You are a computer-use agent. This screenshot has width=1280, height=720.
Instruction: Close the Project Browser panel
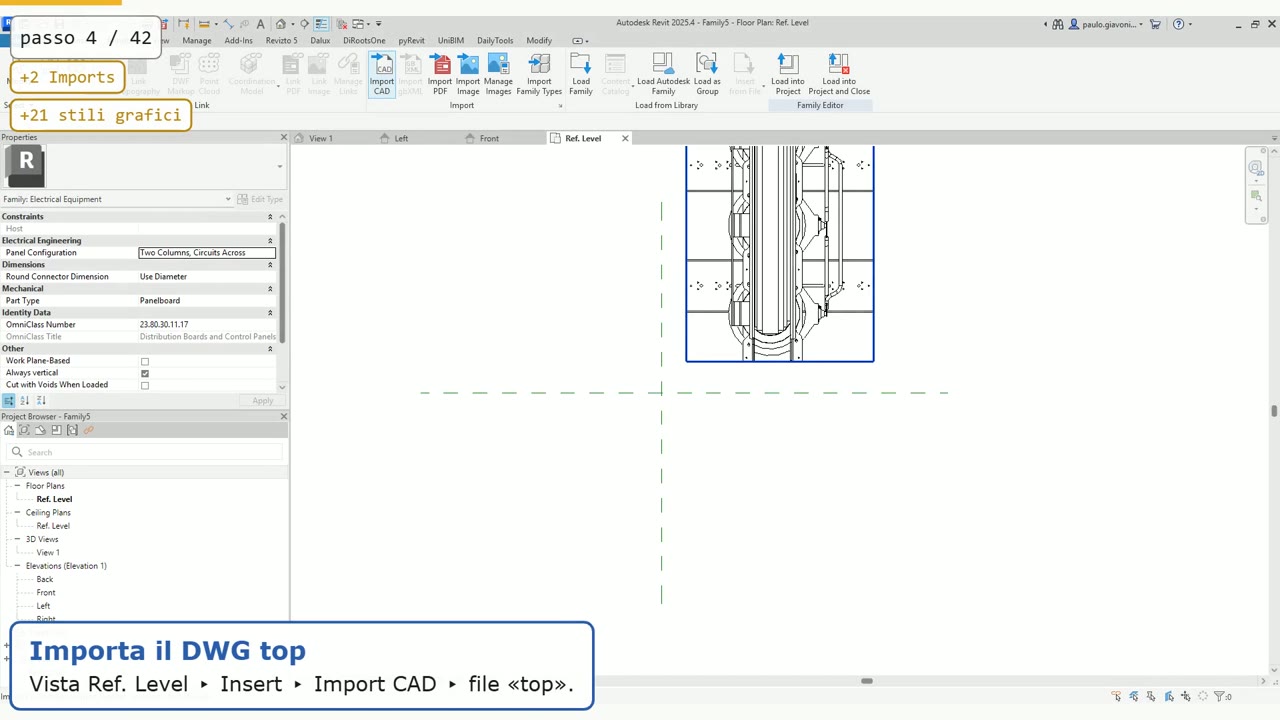[283, 416]
